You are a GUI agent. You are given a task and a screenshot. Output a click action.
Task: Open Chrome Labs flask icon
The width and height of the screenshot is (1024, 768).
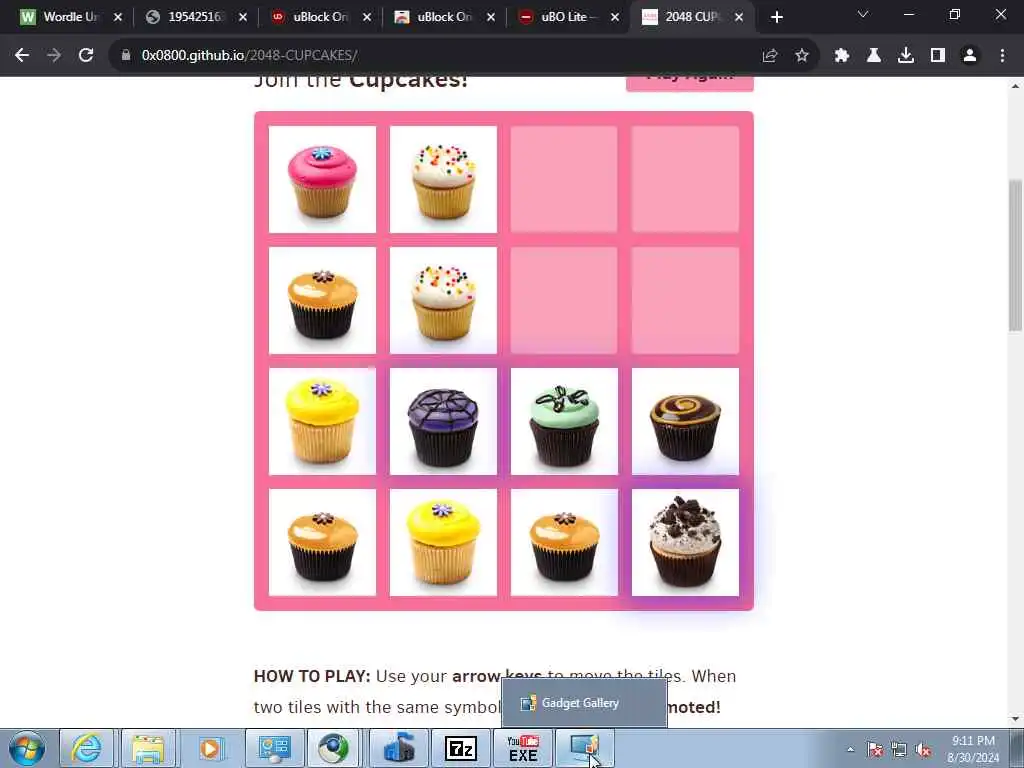pyautogui.click(x=874, y=56)
